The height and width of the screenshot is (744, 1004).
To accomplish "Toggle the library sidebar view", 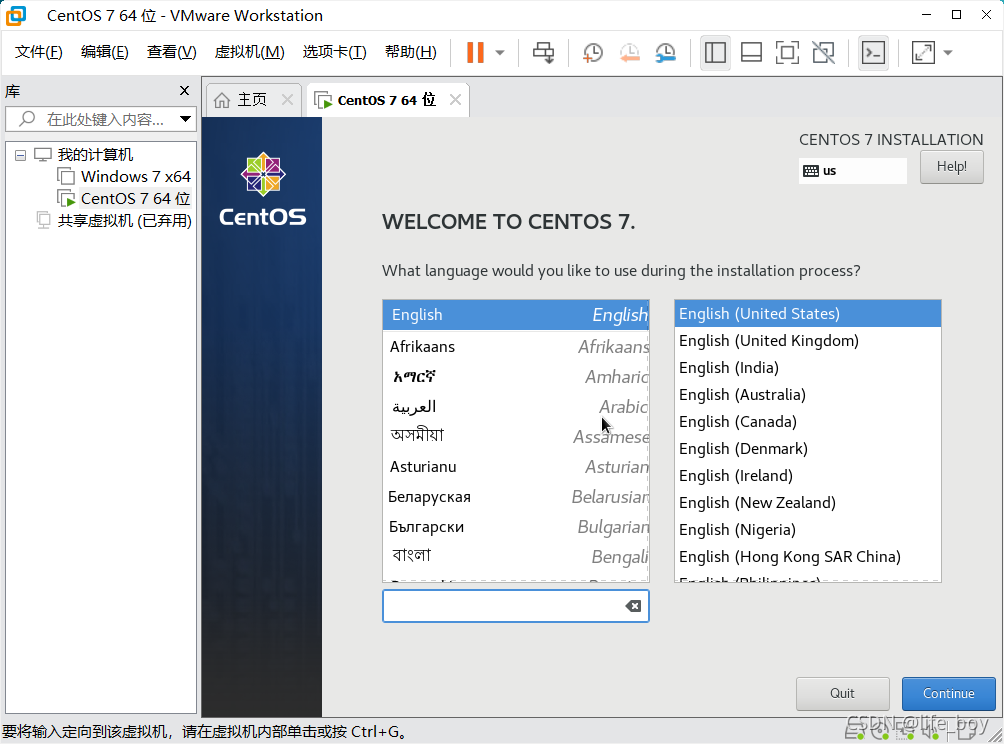I will point(715,53).
